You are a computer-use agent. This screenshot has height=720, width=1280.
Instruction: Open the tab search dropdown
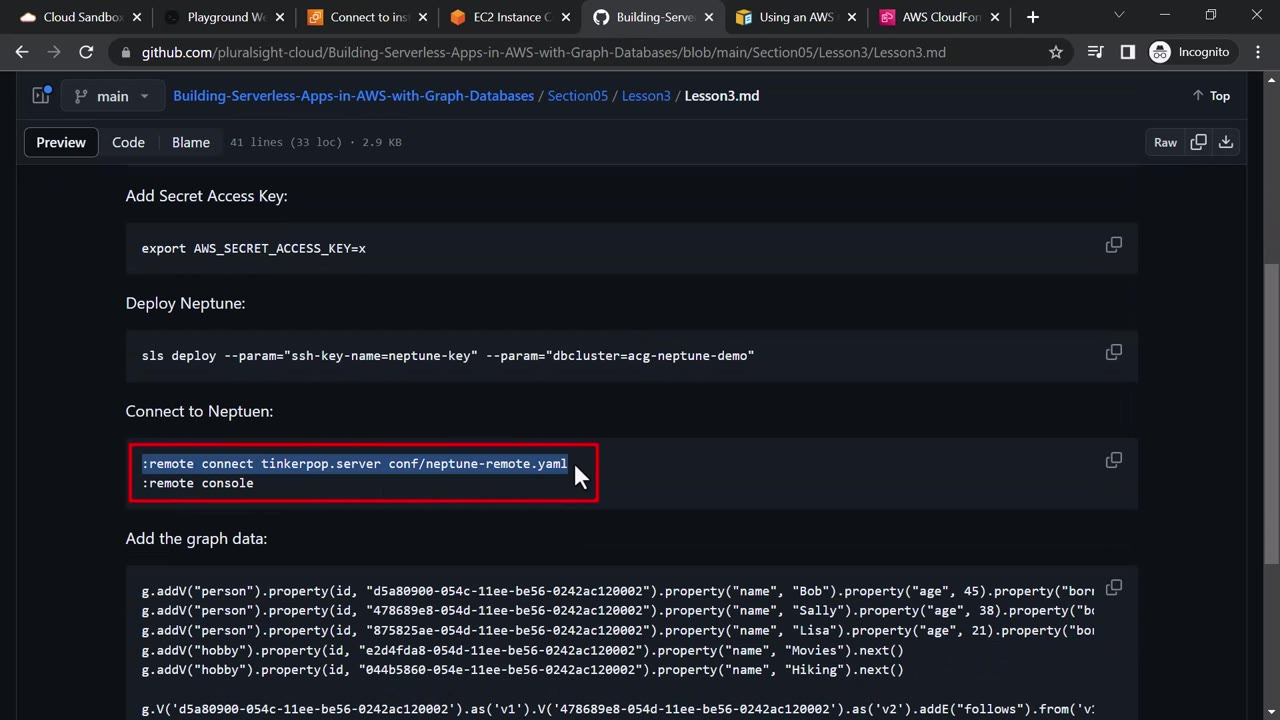(x=1119, y=16)
